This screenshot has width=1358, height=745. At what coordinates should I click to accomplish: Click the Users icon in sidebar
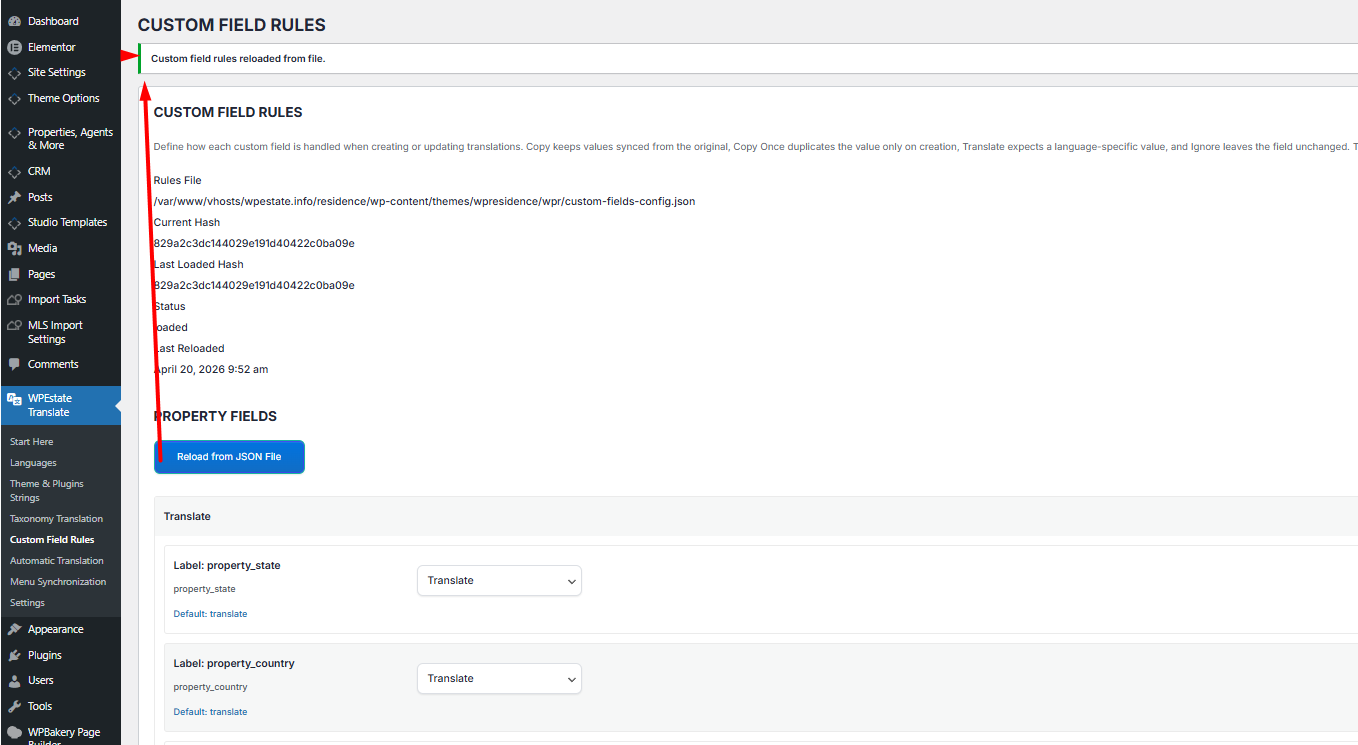pos(14,680)
